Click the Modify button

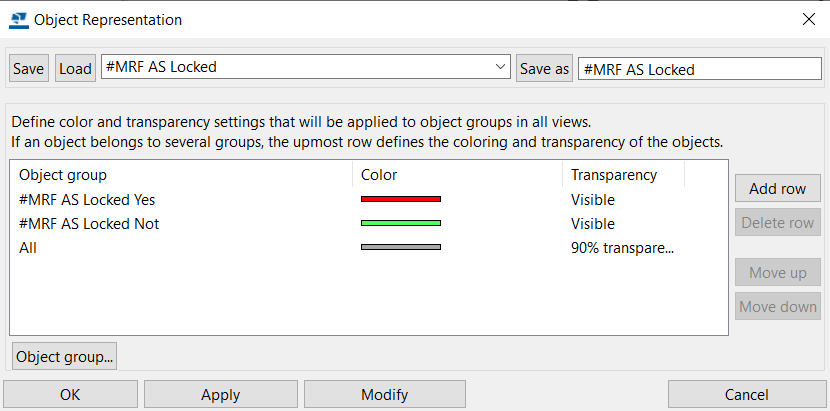(x=385, y=395)
